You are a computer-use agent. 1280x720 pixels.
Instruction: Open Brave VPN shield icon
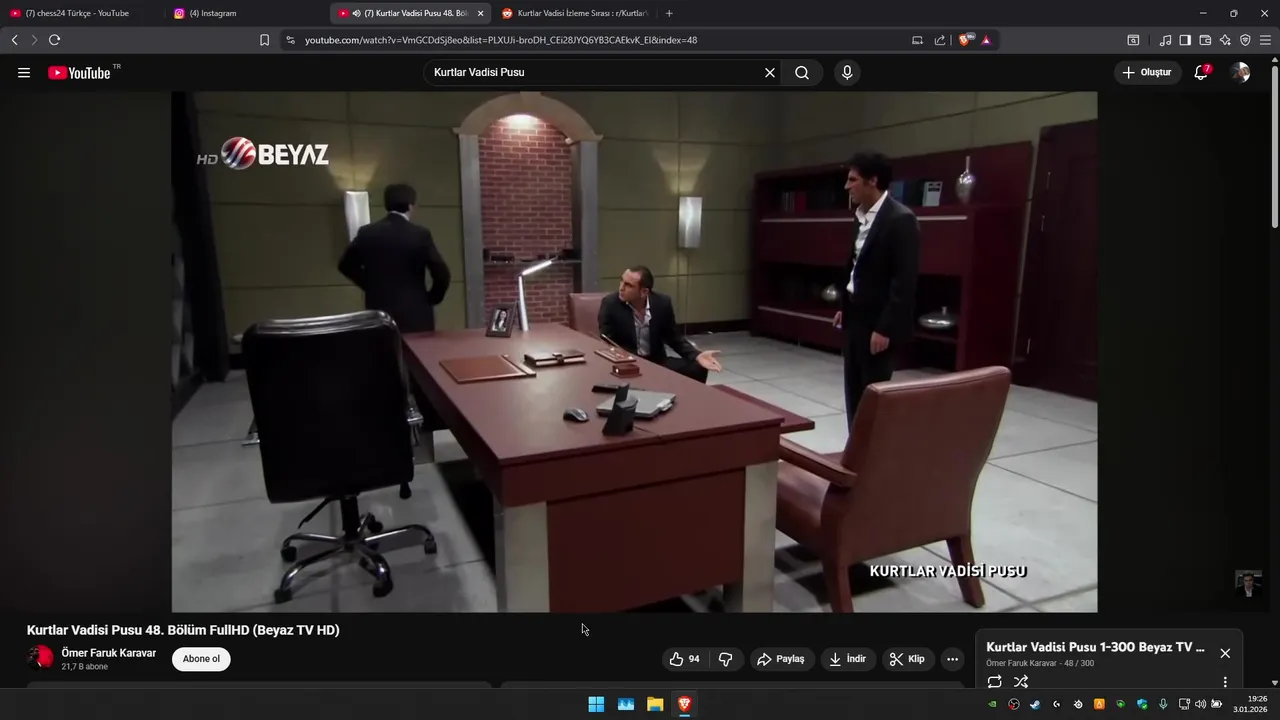tap(1245, 40)
